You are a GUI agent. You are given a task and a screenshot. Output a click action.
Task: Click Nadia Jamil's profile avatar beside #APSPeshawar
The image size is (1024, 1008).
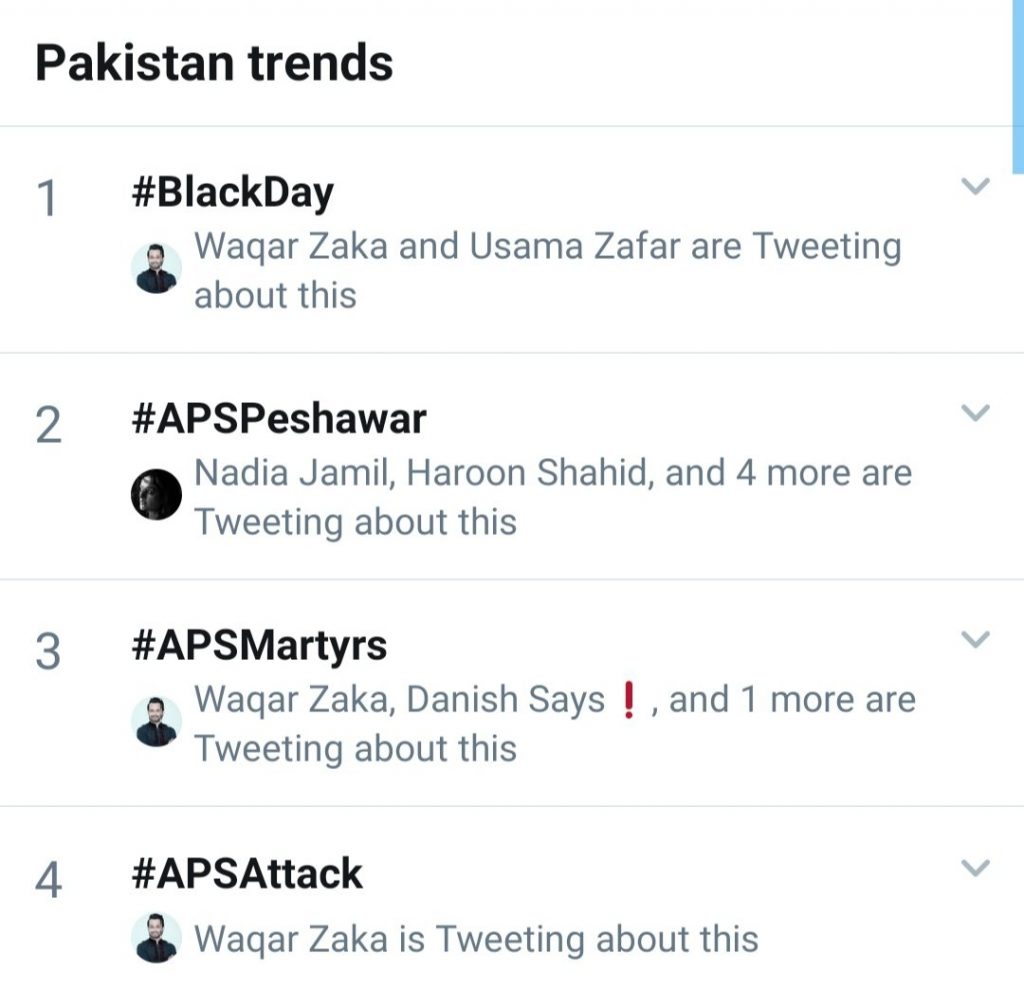click(157, 495)
